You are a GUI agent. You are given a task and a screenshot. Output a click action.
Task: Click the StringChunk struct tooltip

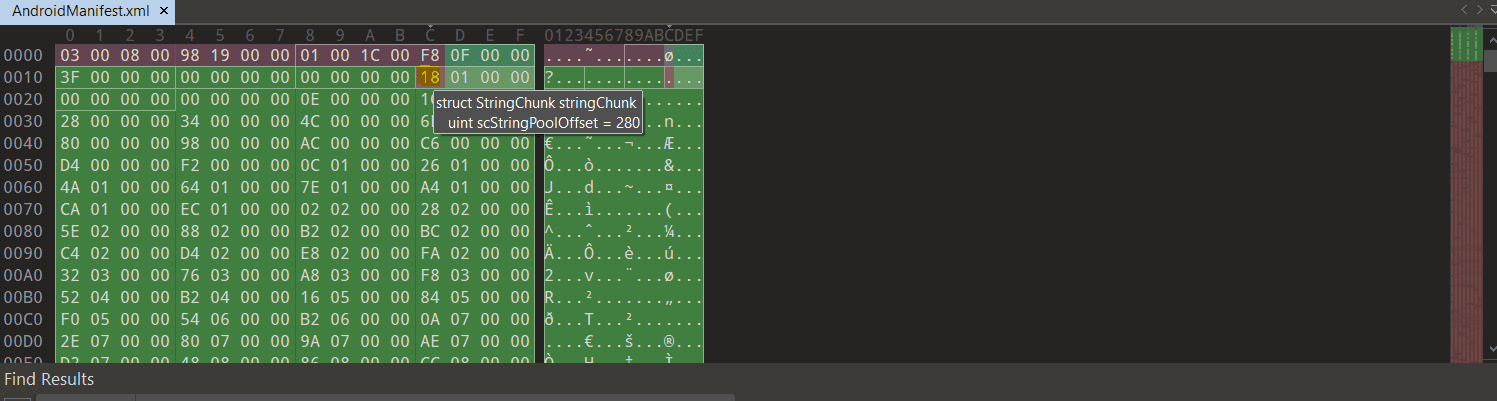click(539, 112)
